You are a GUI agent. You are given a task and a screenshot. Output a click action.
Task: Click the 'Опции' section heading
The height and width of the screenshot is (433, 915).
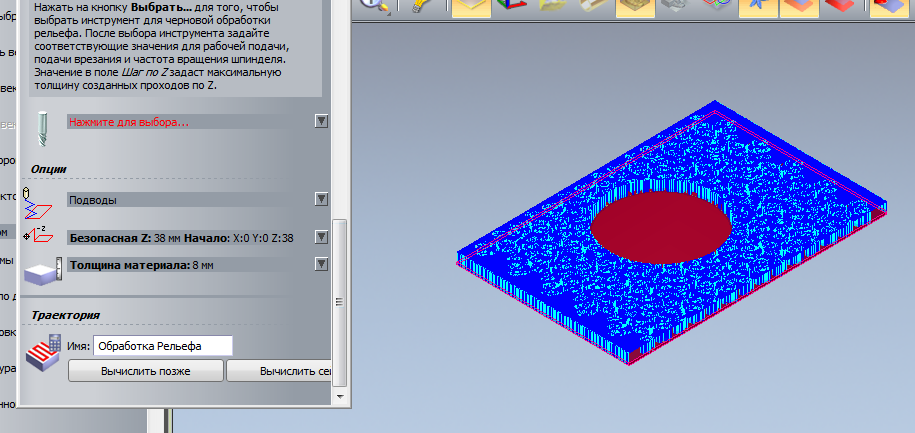tap(48, 169)
